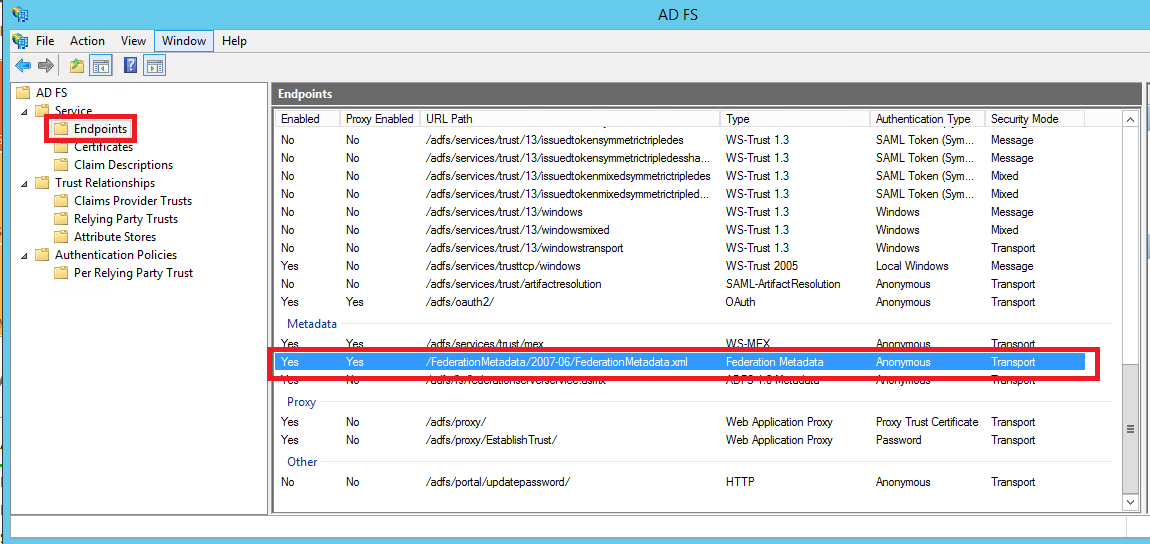Image resolution: width=1150 pixels, height=544 pixels.
Task: Select the /adfs/services/trust/13/windows row
Action: pyautogui.click(x=680, y=212)
